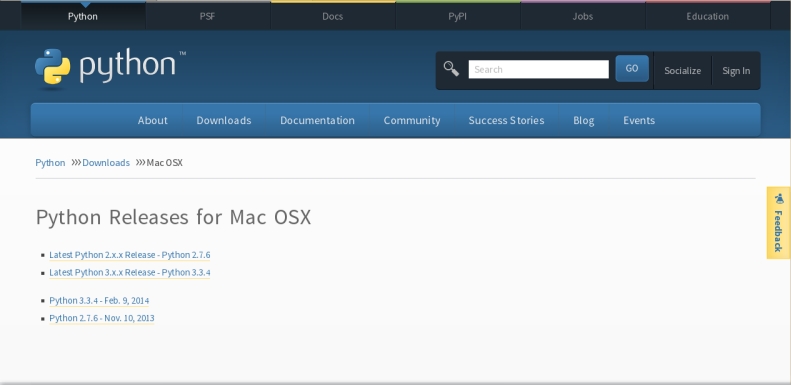Open the Feedback side tab

click(x=778, y=223)
